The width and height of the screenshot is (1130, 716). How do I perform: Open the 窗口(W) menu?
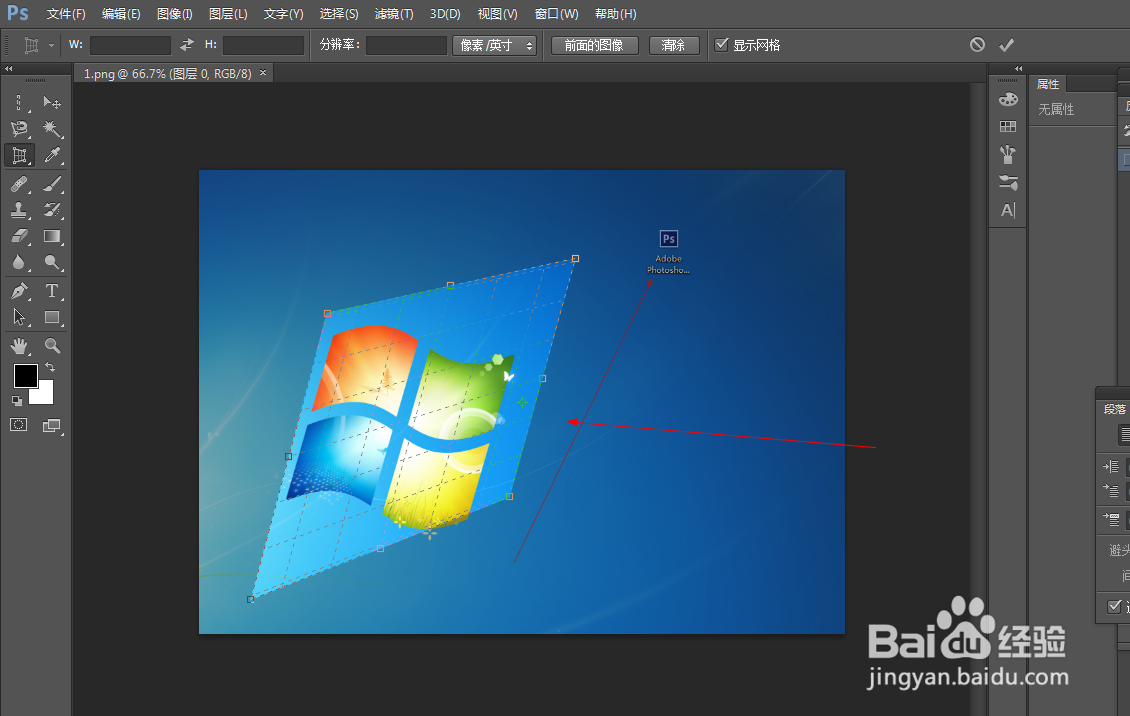(x=556, y=14)
